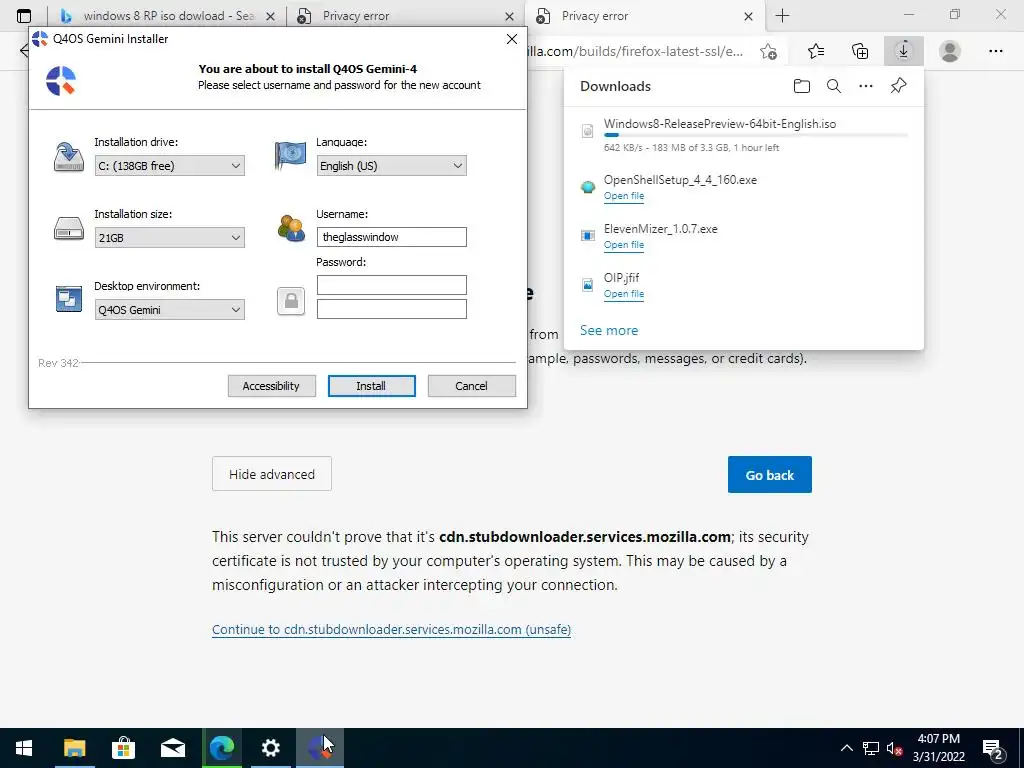Click See more in Downloads panel

pyautogui.click(x=609, y=330)
